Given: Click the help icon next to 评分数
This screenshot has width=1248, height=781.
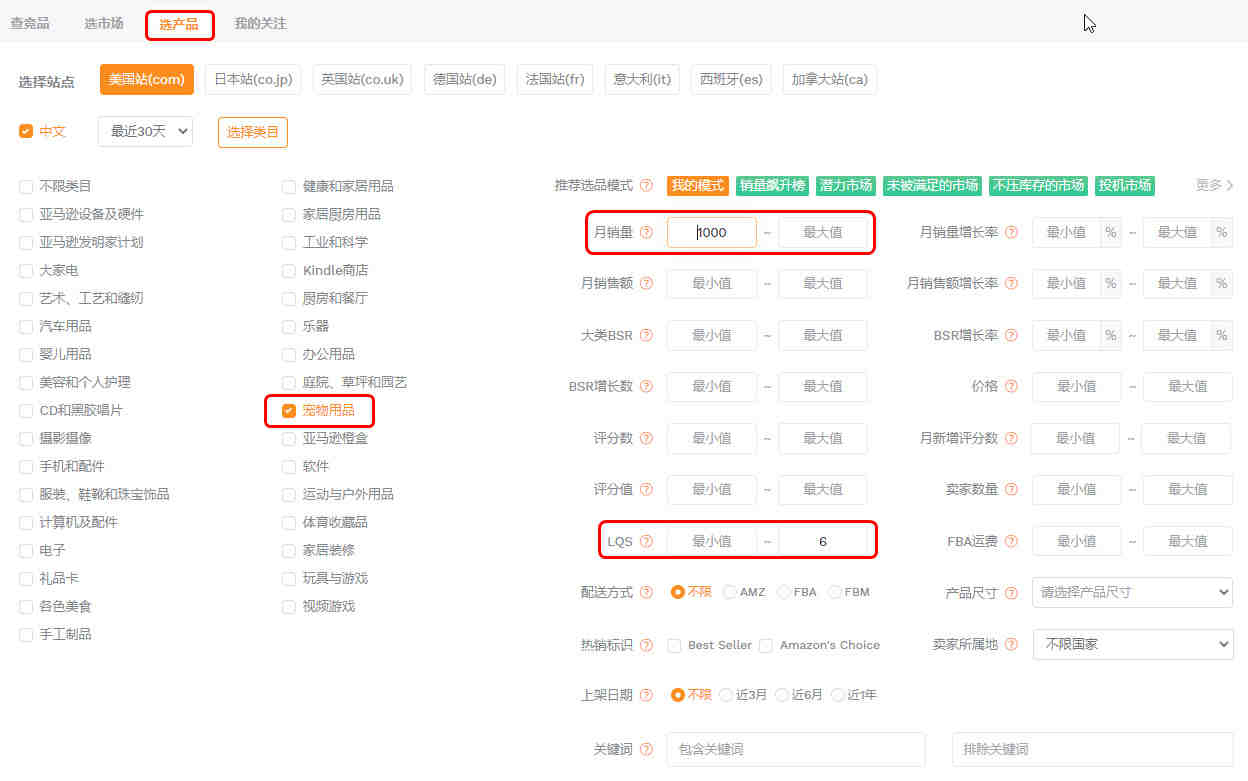Looking at the screenshot, I should 646,438.
